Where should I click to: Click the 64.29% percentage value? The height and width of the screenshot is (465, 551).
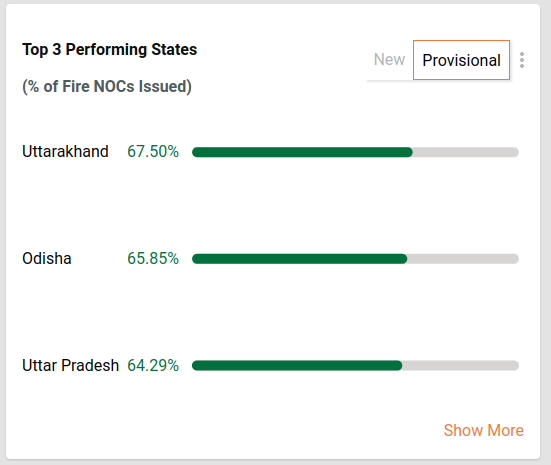click(153, 365)
